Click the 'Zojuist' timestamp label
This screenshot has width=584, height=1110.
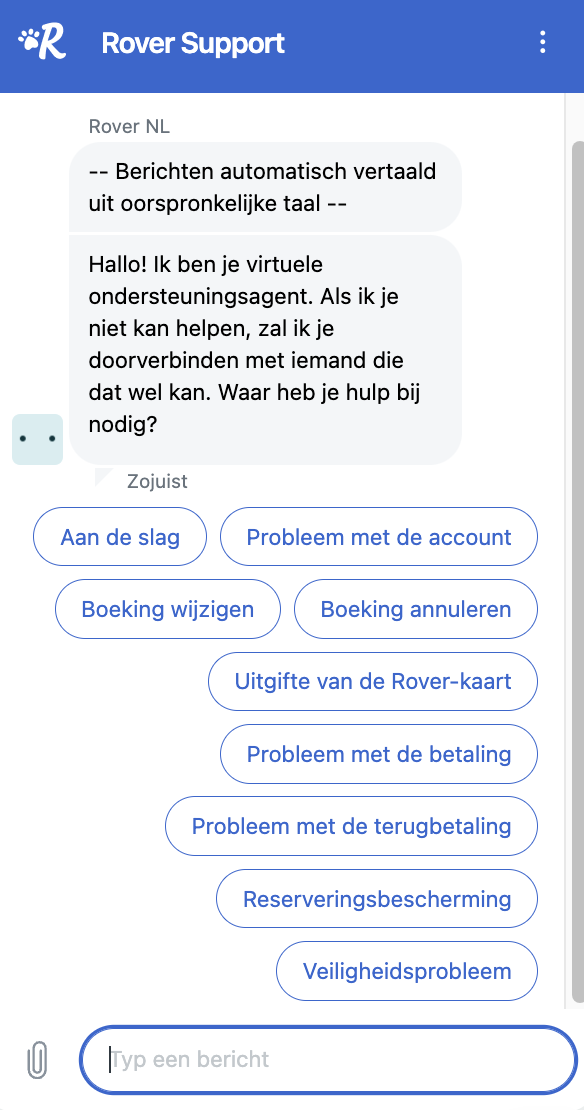157,481
